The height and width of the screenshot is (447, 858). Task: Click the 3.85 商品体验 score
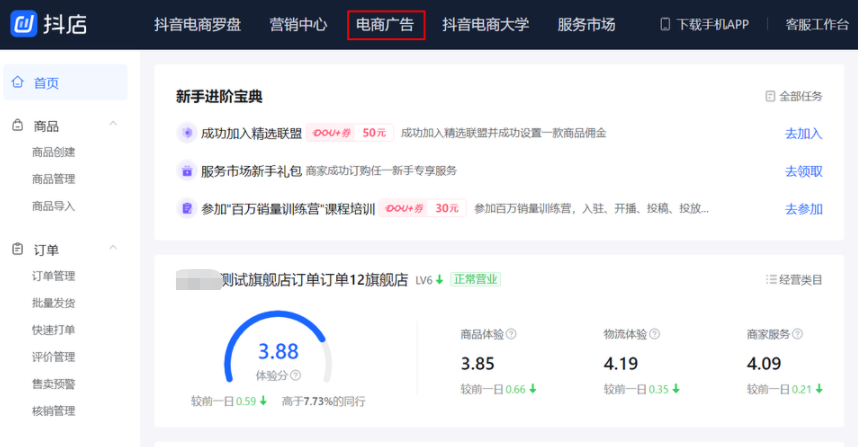[x=478, y=363]
